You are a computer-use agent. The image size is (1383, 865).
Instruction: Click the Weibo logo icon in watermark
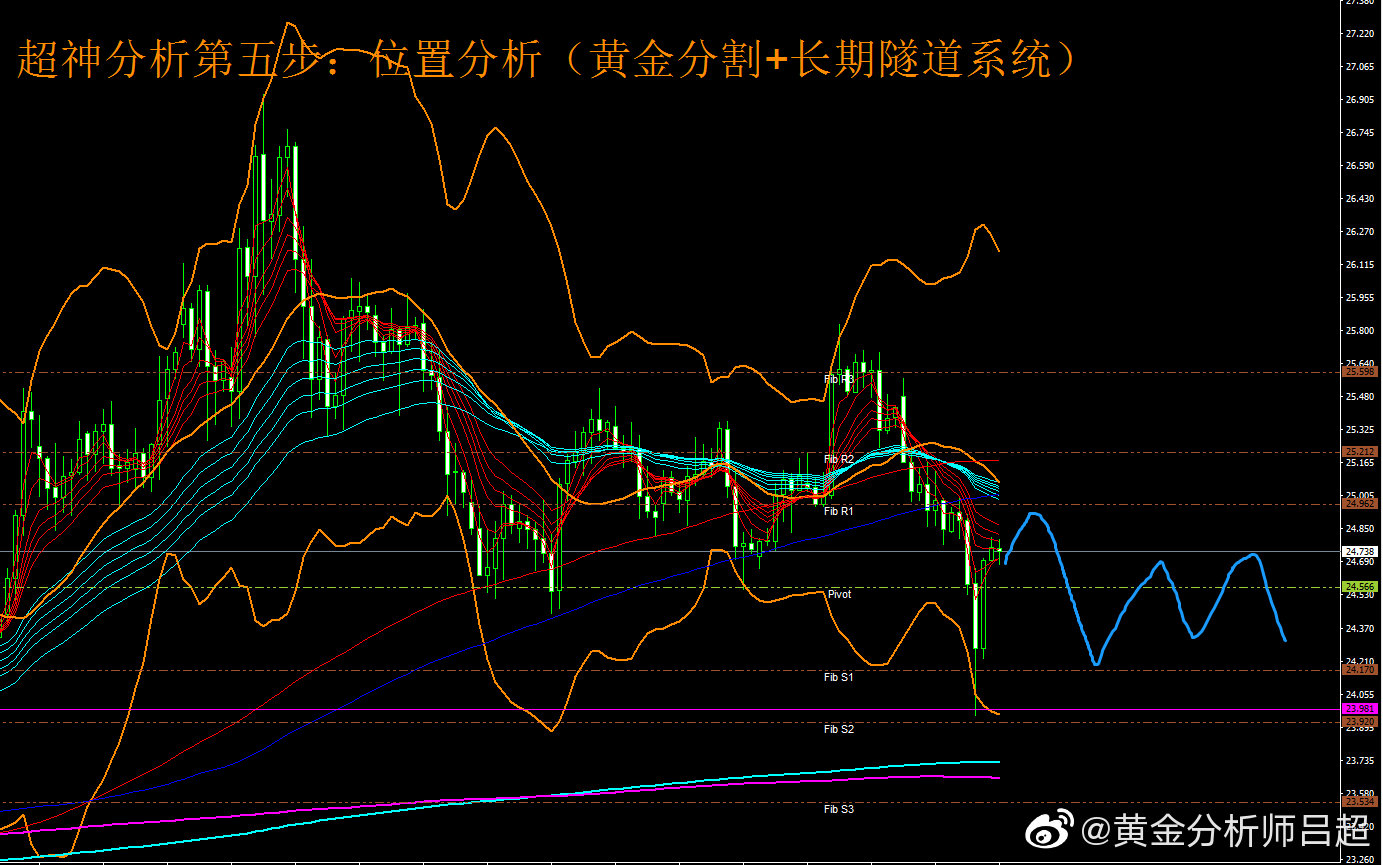pyautogui.click(x=1052, y=829)
